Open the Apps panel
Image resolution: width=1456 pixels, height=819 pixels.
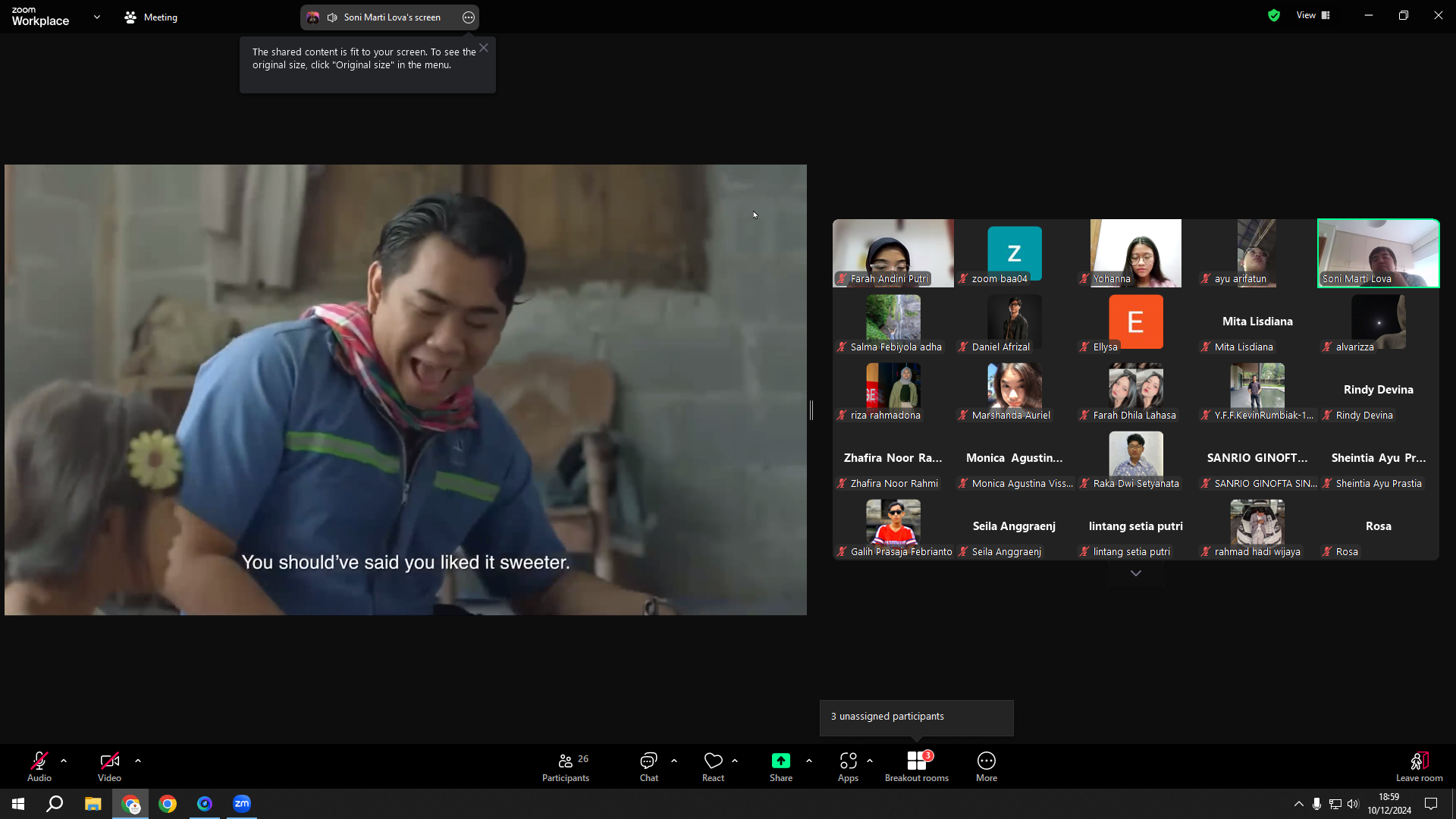[x=848, y=766]
